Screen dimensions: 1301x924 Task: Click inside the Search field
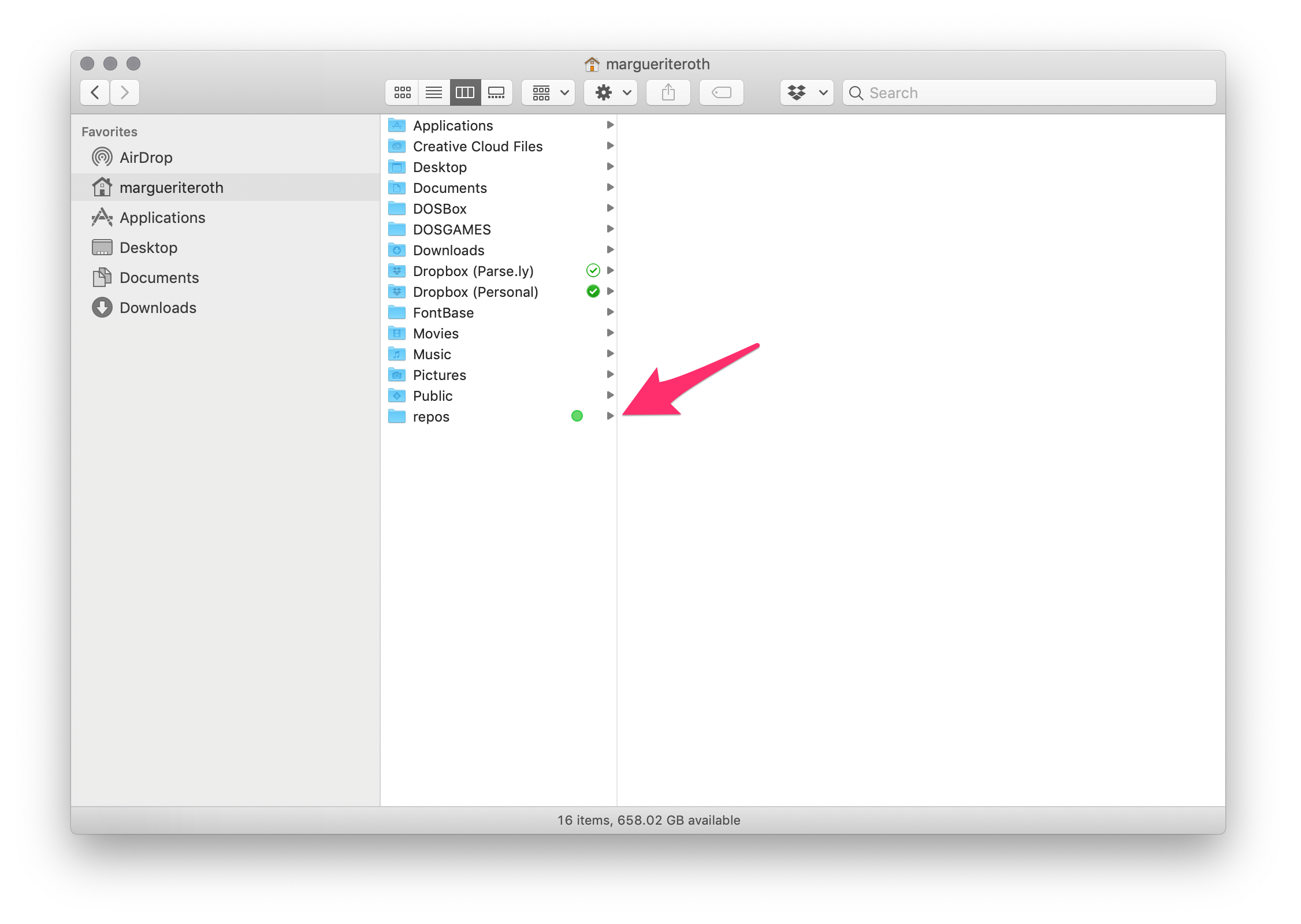coord(982,92)
